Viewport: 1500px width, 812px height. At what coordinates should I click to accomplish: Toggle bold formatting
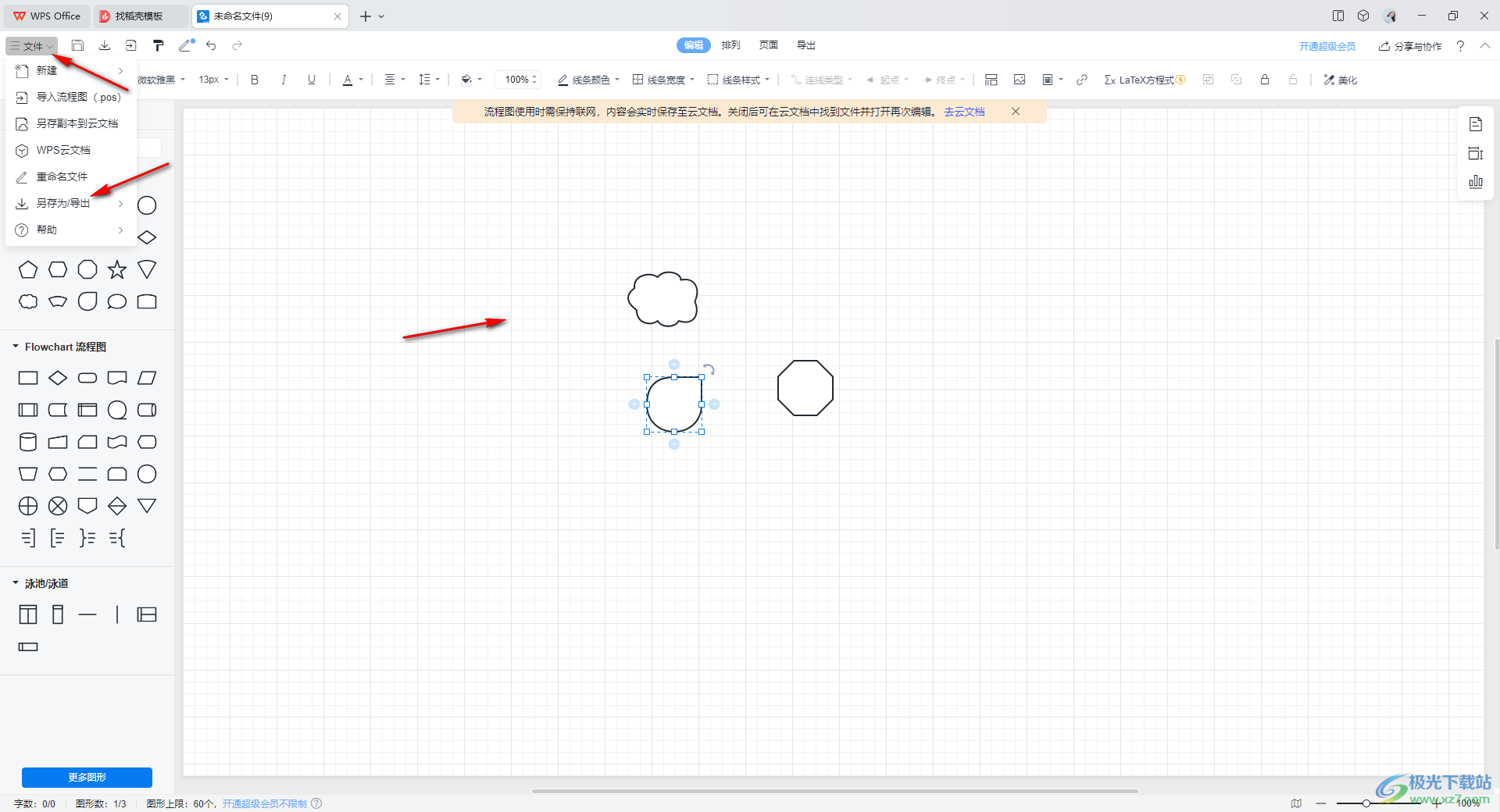point(255,80)
